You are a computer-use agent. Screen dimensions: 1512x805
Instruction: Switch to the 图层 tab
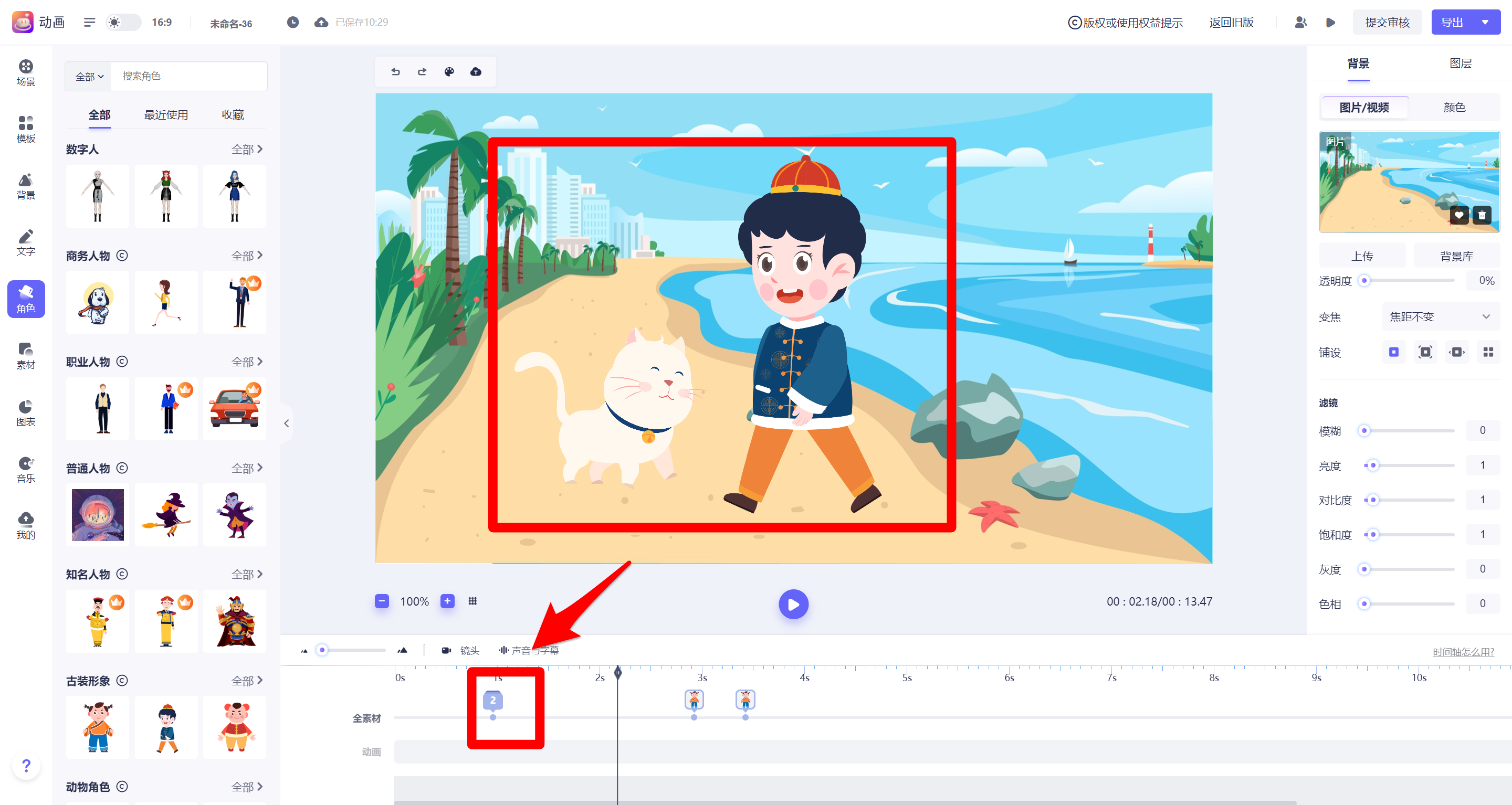tap(1461, 63)
